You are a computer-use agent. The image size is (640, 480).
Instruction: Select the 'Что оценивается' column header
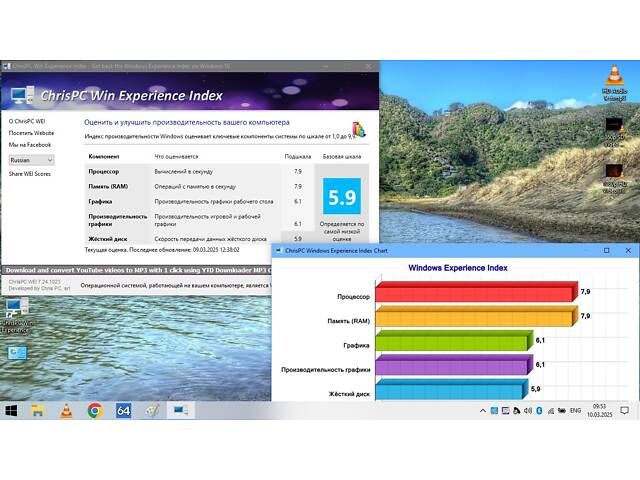[176, 156]
